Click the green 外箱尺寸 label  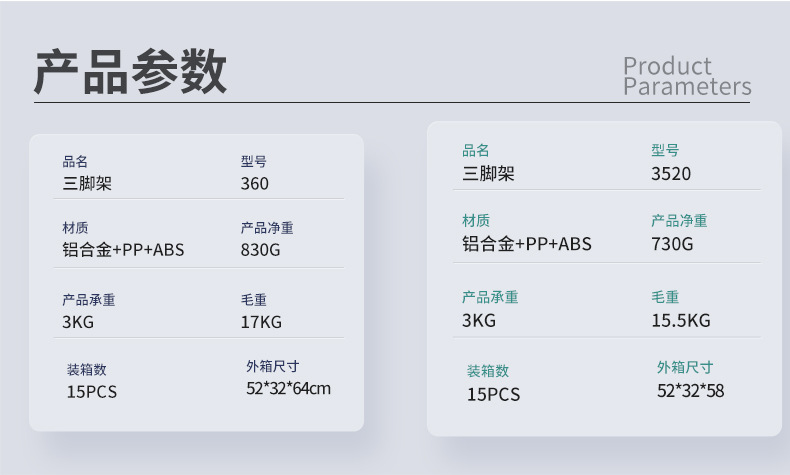[685, 367]
